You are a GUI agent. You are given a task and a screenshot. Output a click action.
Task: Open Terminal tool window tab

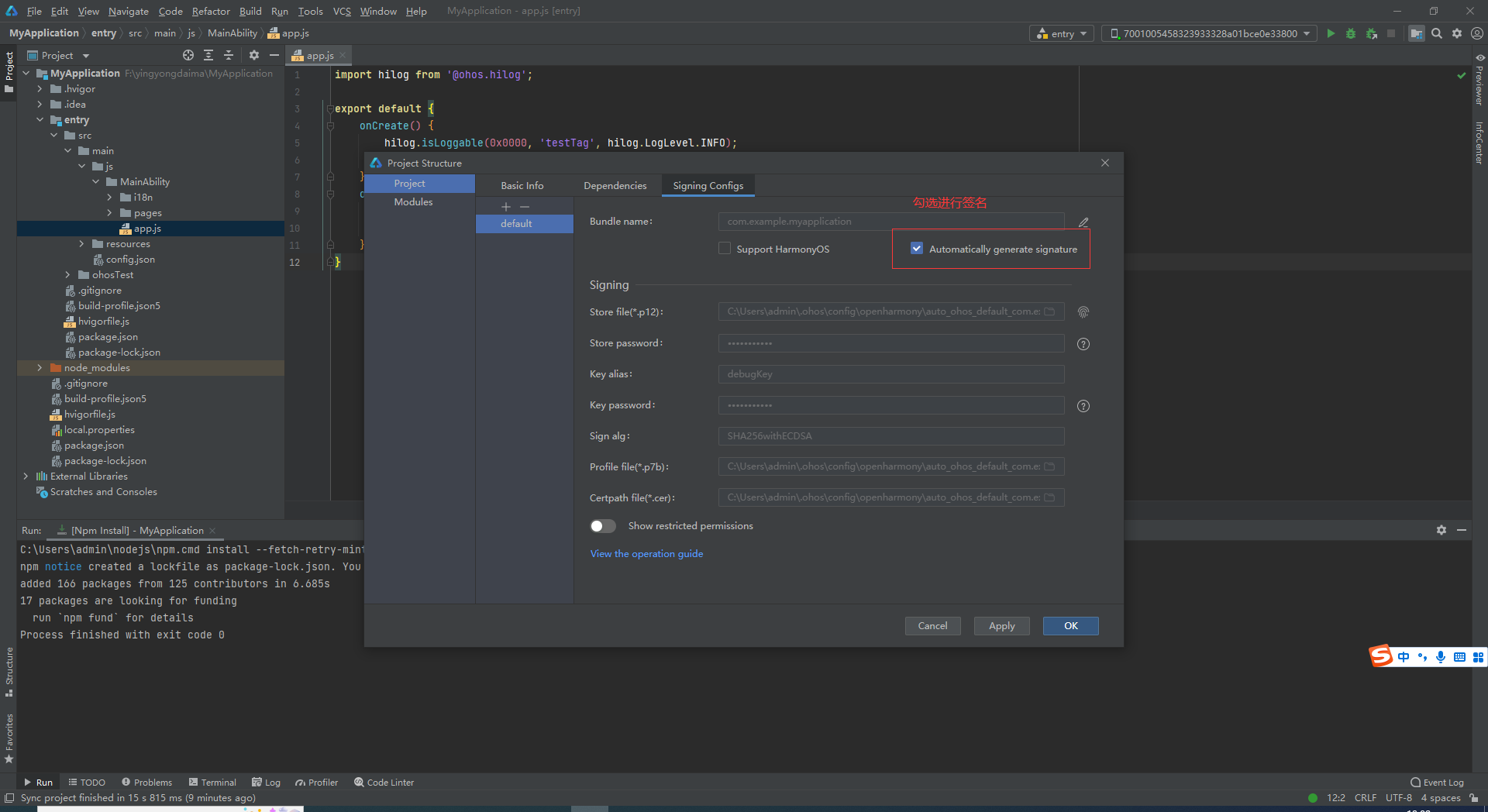click(x=212, y=783)
